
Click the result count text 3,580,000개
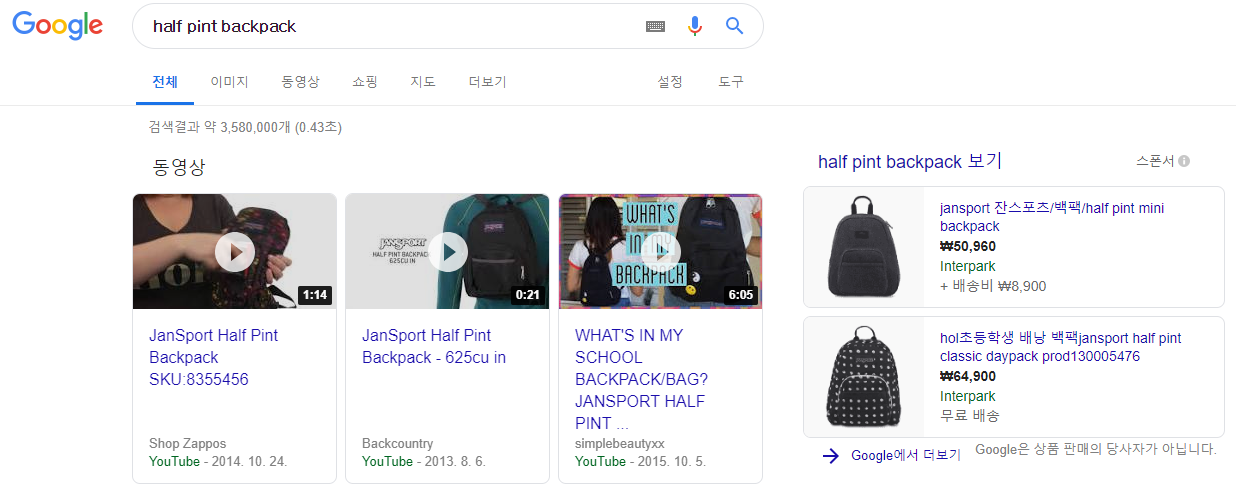click(x=245, y=127)
